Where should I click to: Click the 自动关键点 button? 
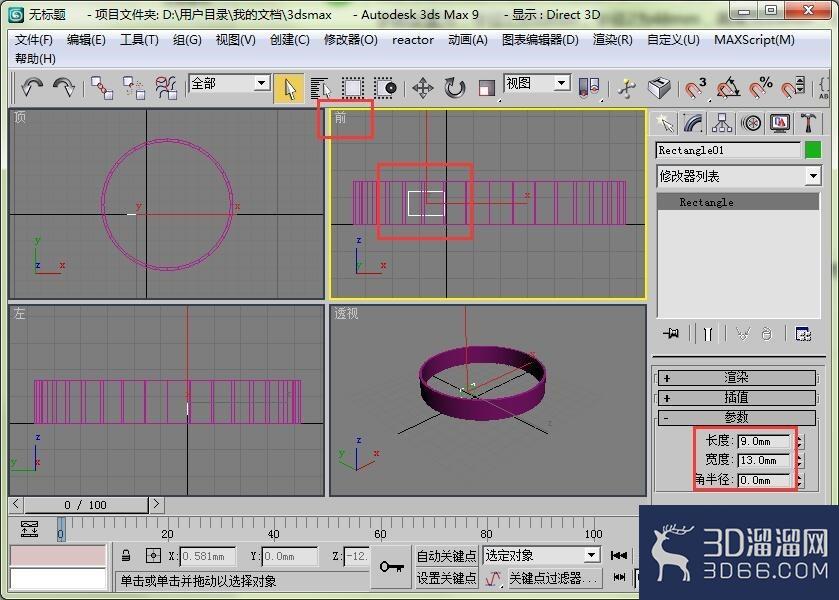(x=446, y=556)
